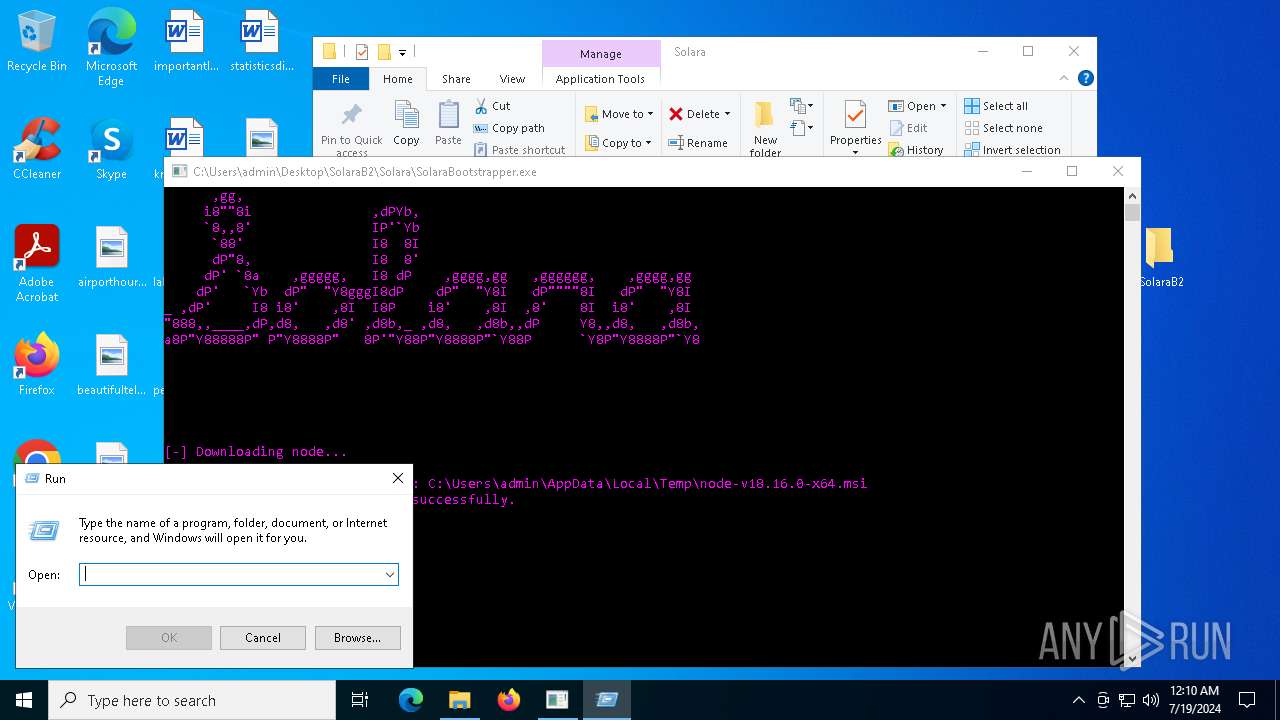Open the airporthour... image file
The image size is (1280, 720).
[111, 257]
